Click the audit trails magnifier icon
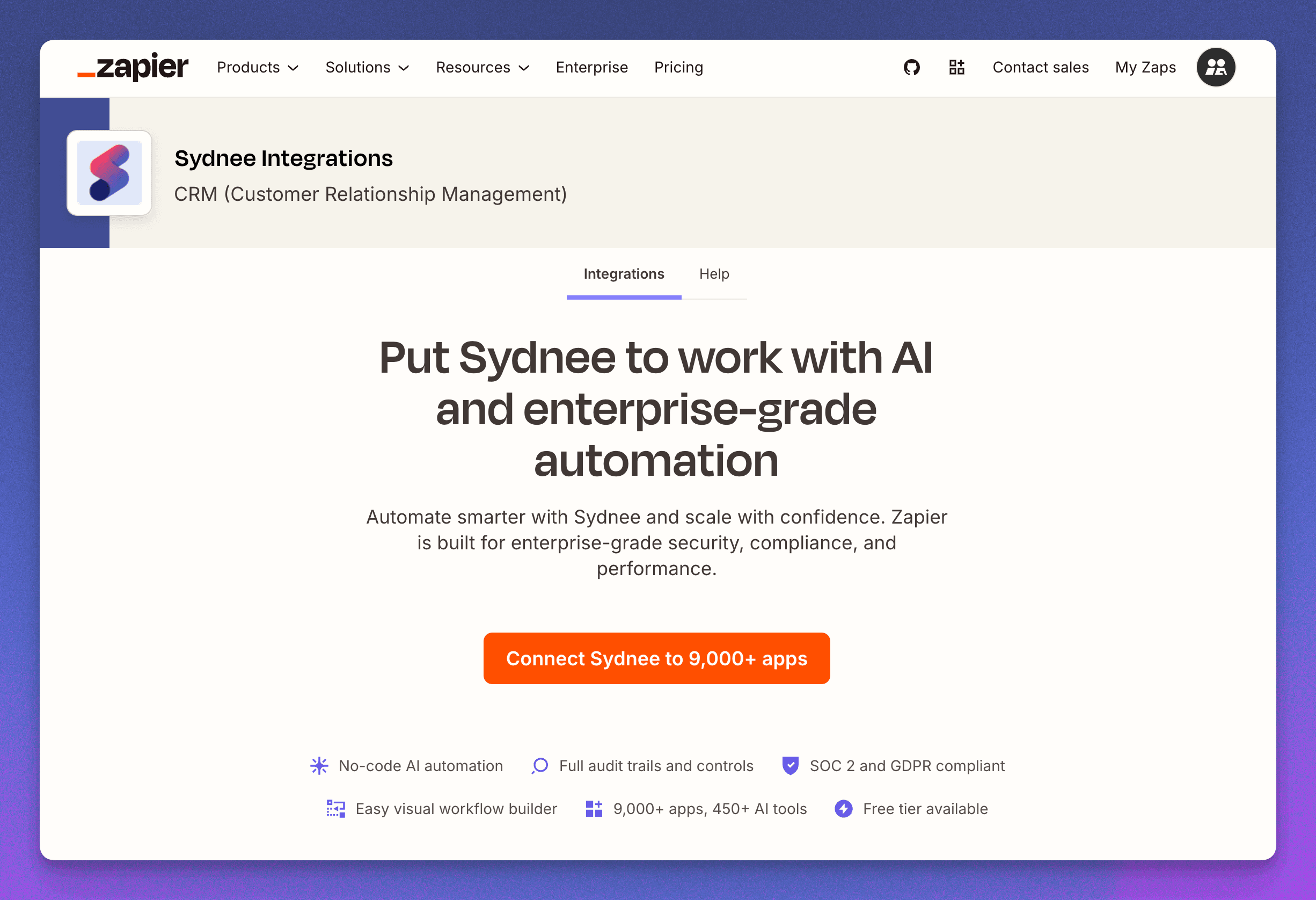Image resolution: width=1316 pixels, height=900 pixels. (539, 766)
